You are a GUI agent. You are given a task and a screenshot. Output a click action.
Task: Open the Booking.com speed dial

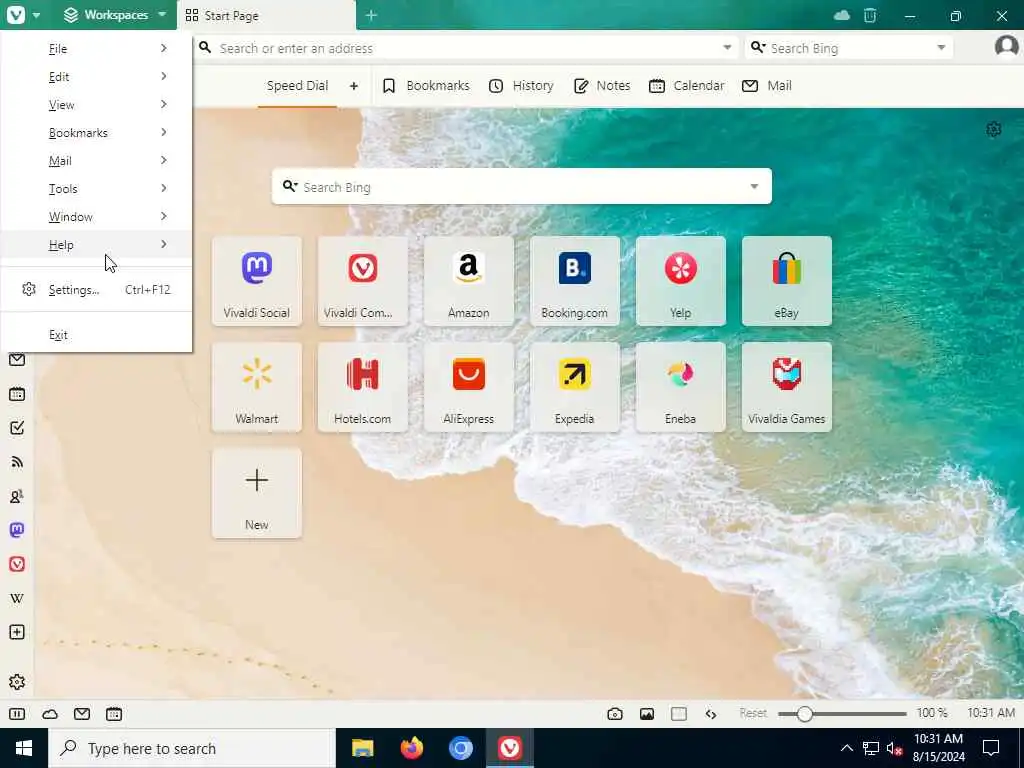pyautogui.click(x=575, y=281)
